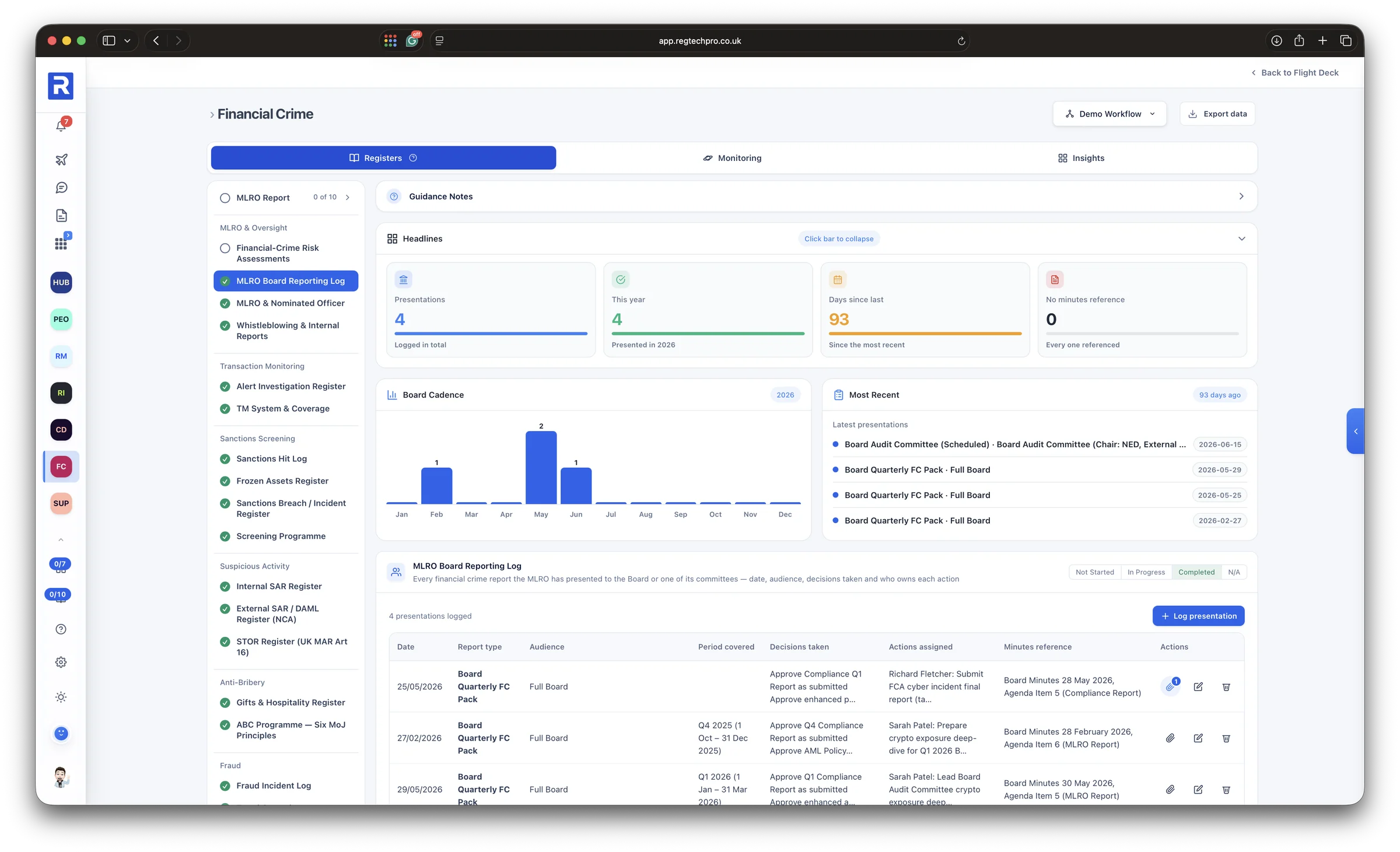Collapse the Headlines section chevron
Screen dimensions: 1400x852
tap(1241, 239)
